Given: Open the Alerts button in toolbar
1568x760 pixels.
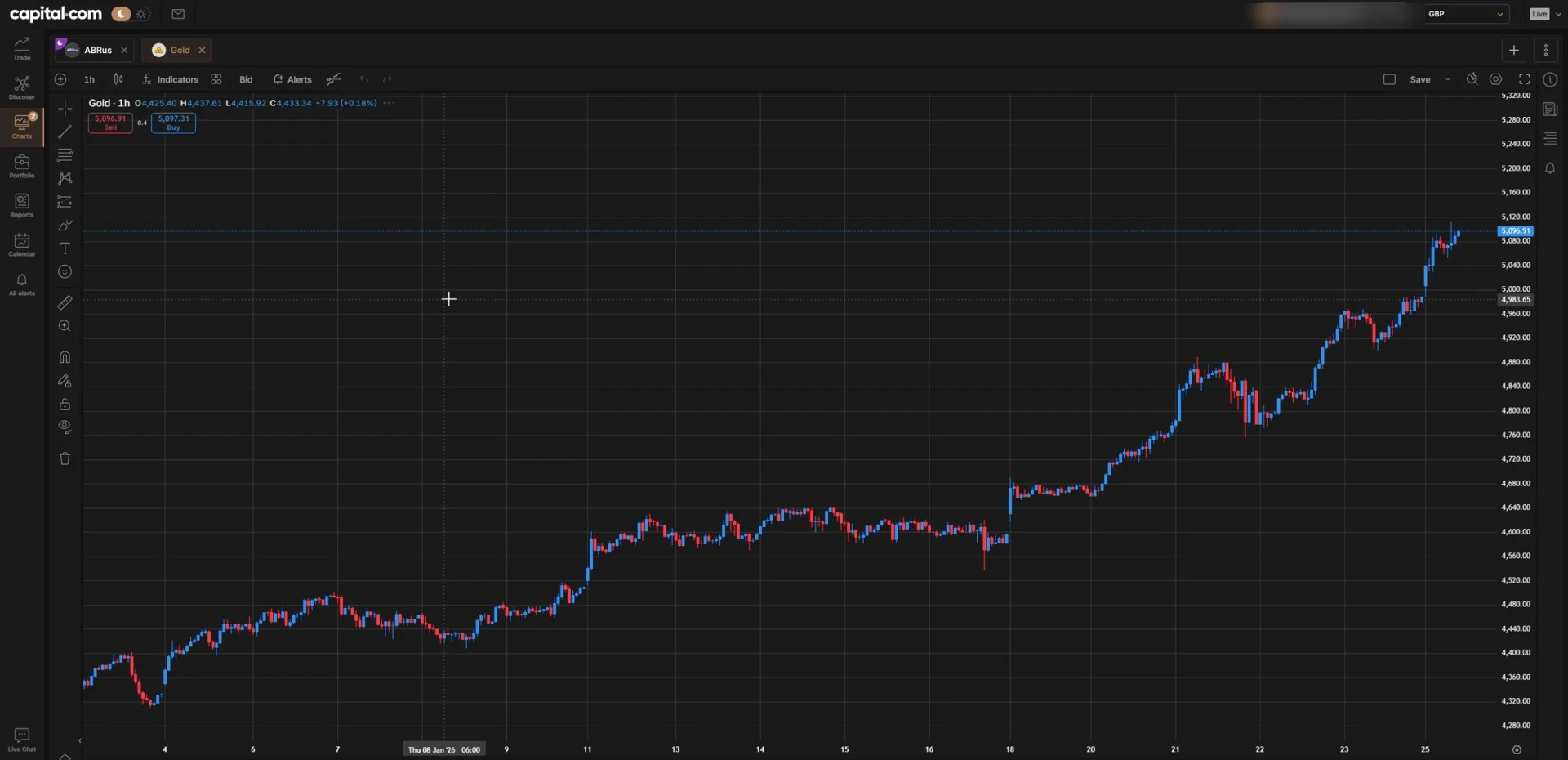Looking at the screenshot, I should [292, 79].
